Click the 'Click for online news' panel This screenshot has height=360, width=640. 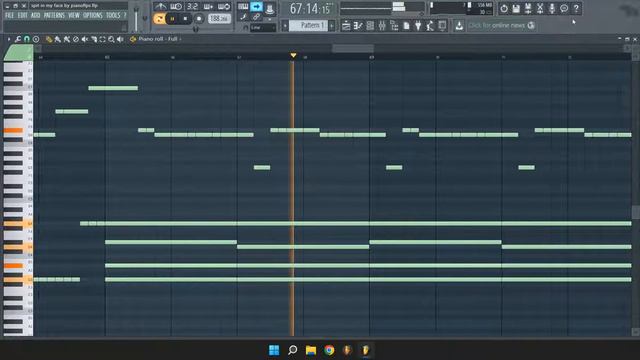(x=501, y=26)
